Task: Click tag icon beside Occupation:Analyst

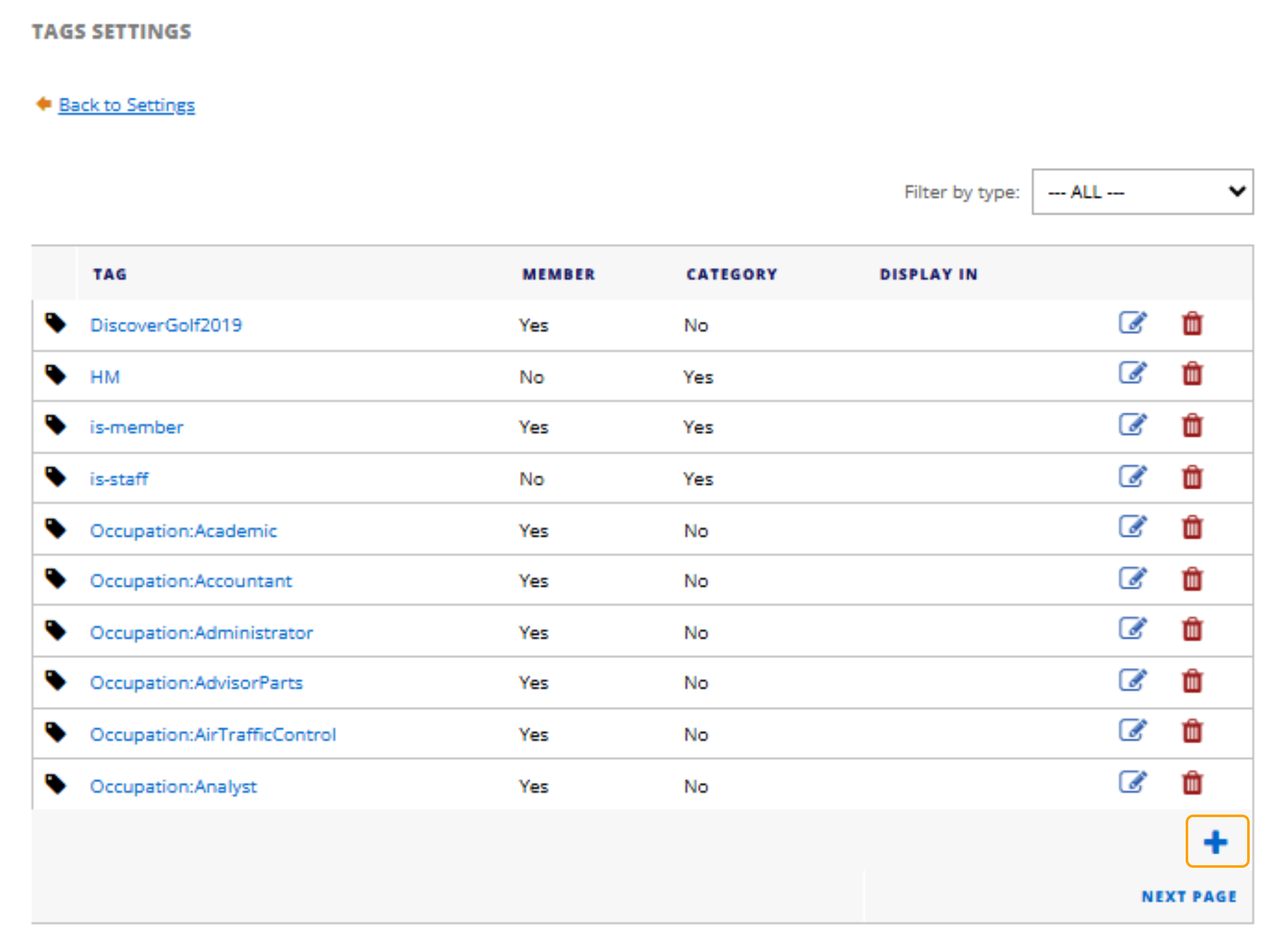Action: pos(56,784)
